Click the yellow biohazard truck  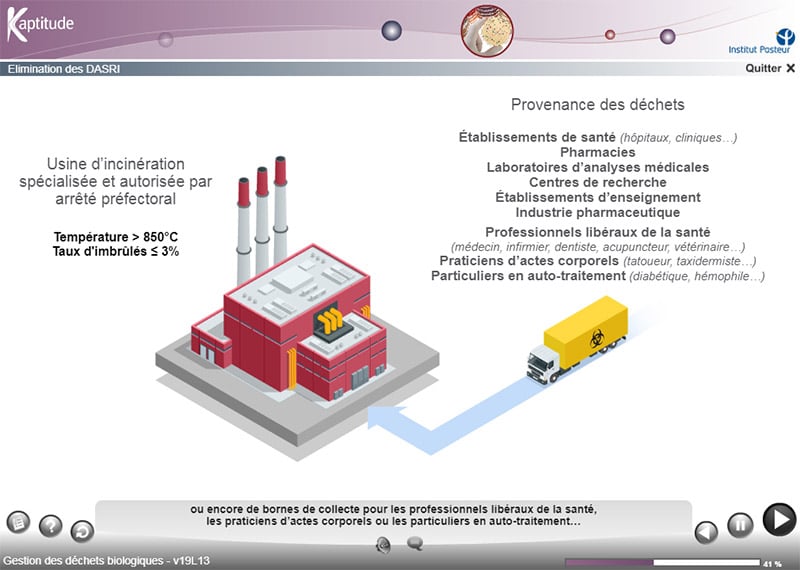[x=577, y=341]
